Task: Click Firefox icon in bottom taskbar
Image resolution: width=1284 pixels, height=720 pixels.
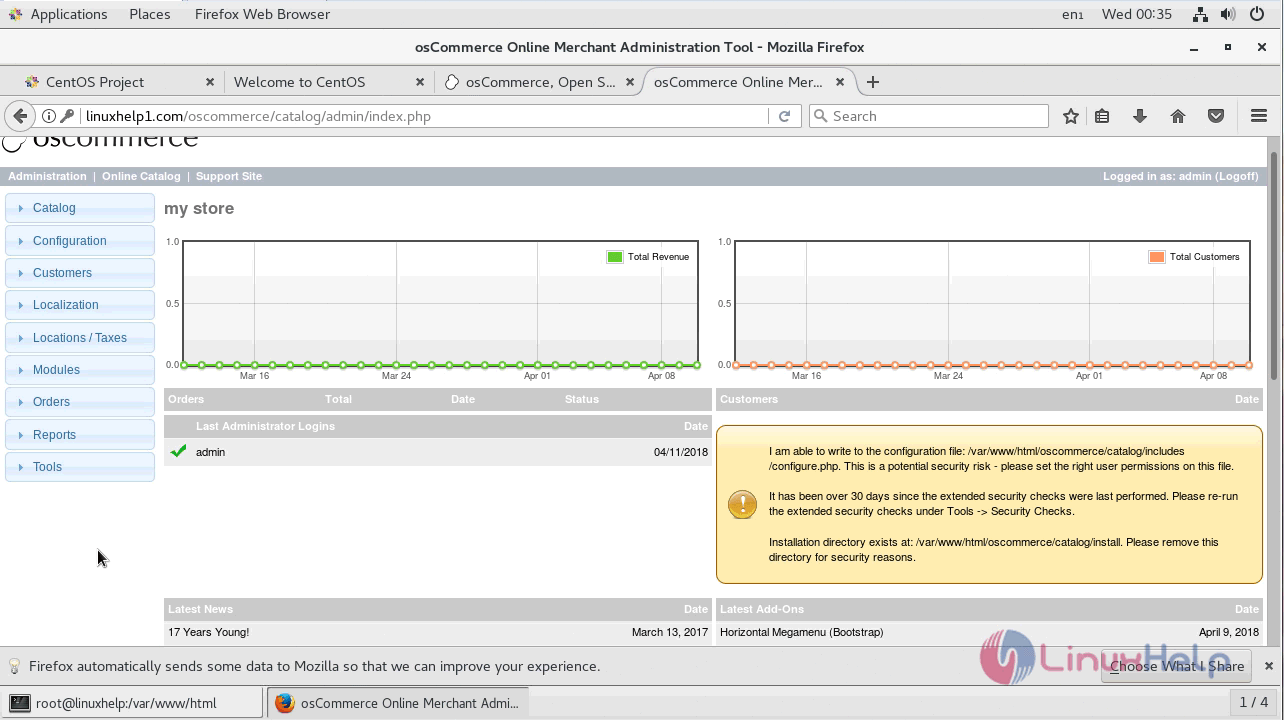Action: coord(284,703)
